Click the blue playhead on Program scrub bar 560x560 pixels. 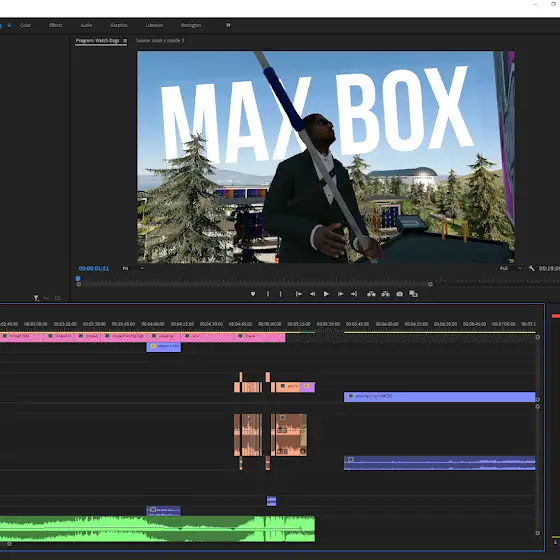point(78,278)
